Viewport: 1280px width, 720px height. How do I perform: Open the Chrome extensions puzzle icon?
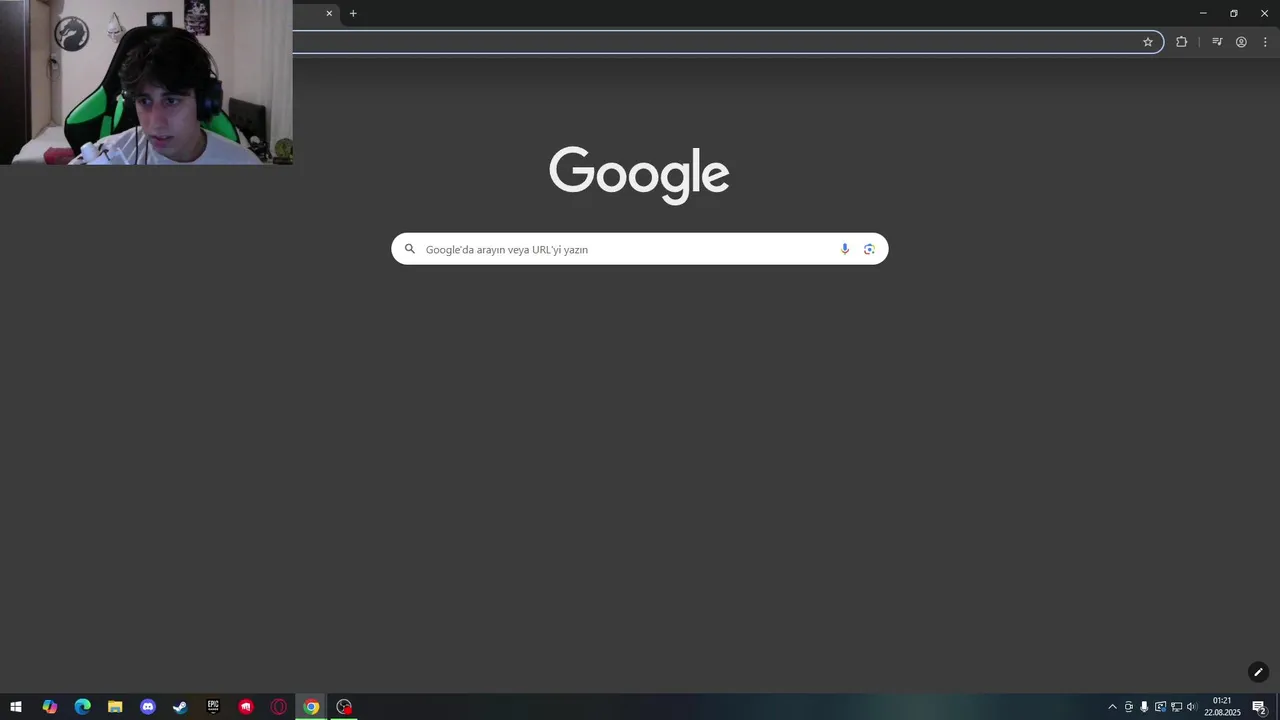point(1181,42)
